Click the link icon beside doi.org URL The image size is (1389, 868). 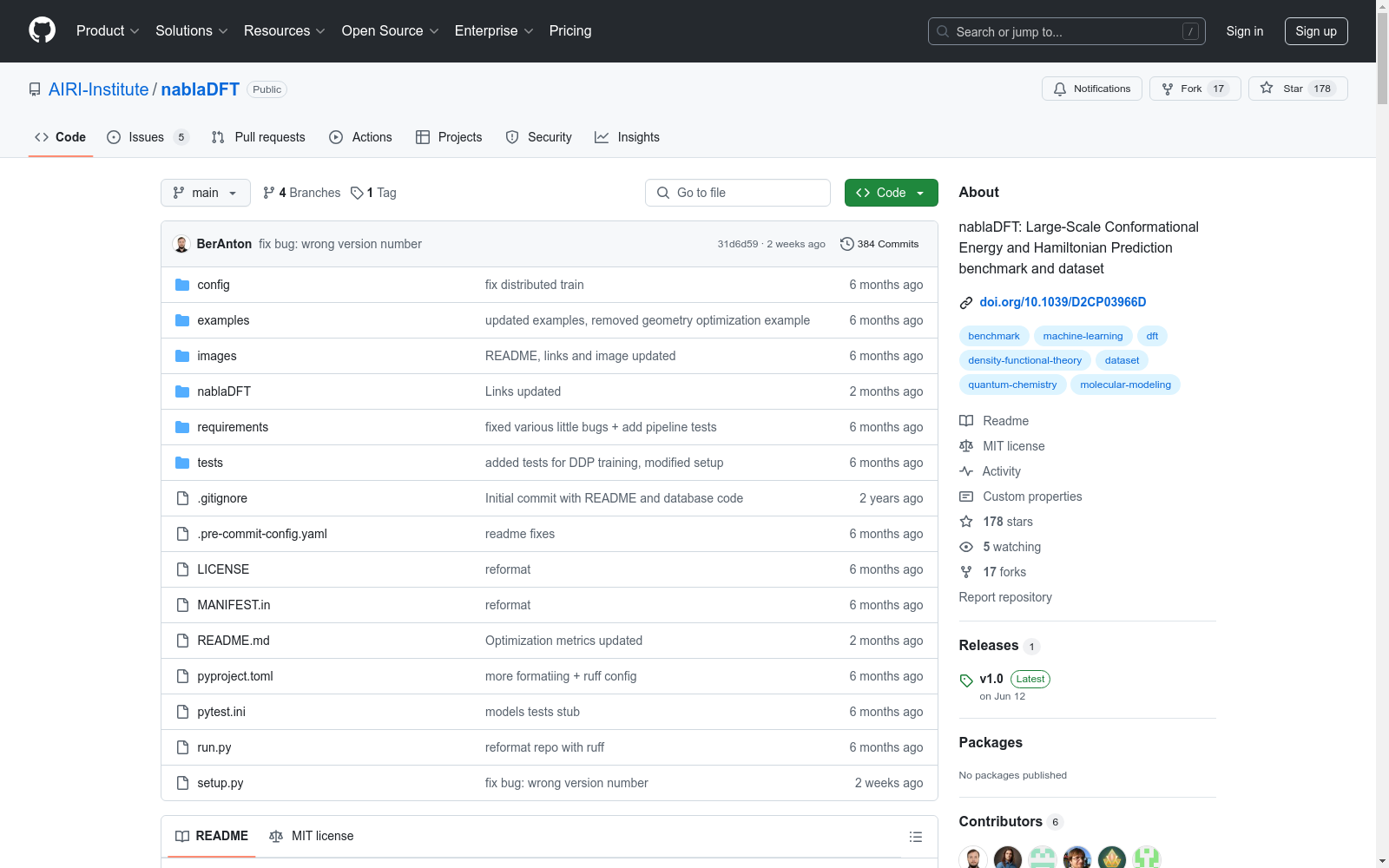pos(966,303)
